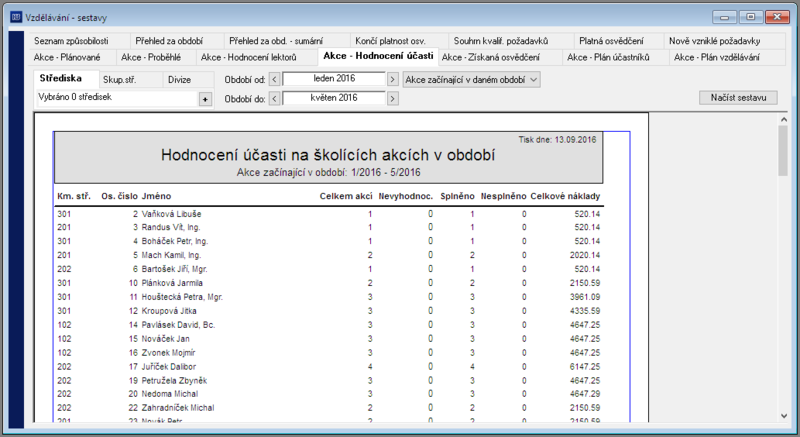Screen dimensions: 800x437
Task: Click the Km. stř. column header
Action: point(74,196)
